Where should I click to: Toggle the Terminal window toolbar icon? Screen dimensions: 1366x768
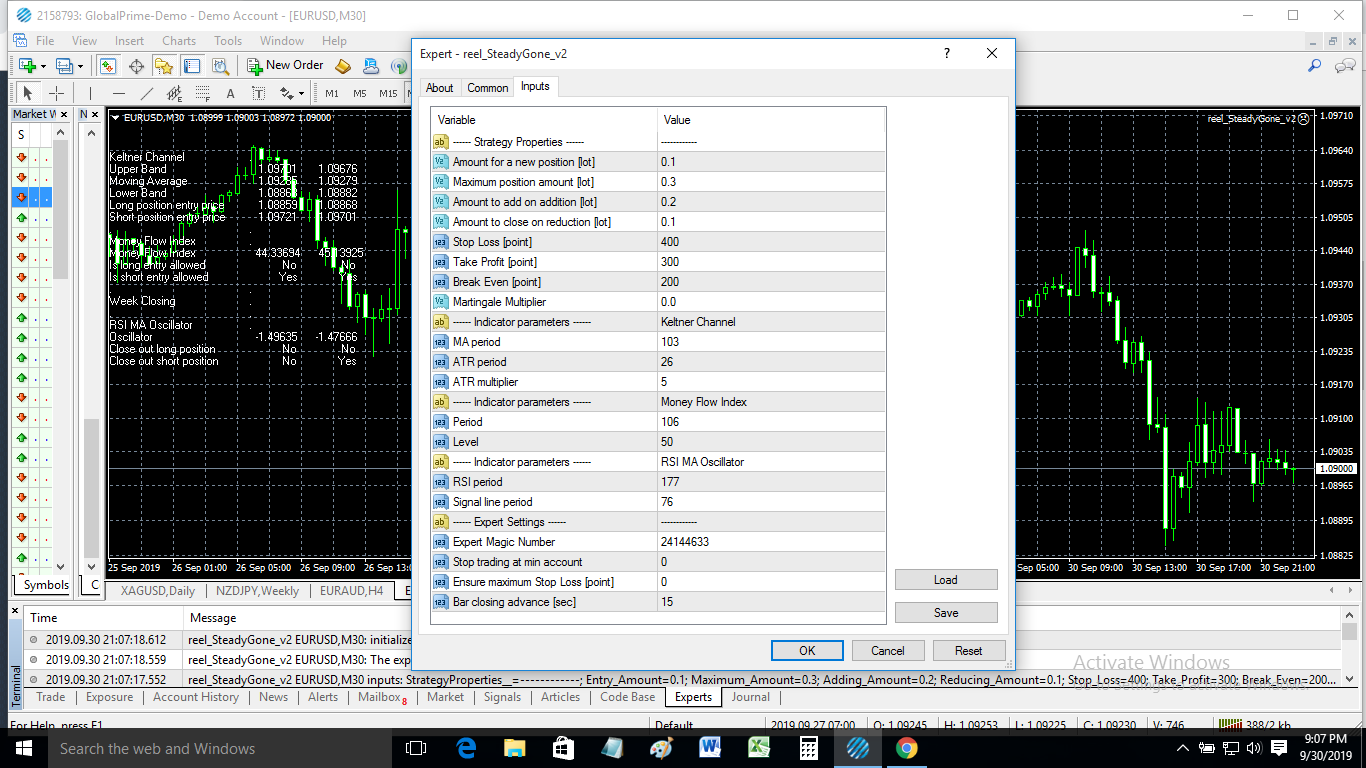click(192, 66)
